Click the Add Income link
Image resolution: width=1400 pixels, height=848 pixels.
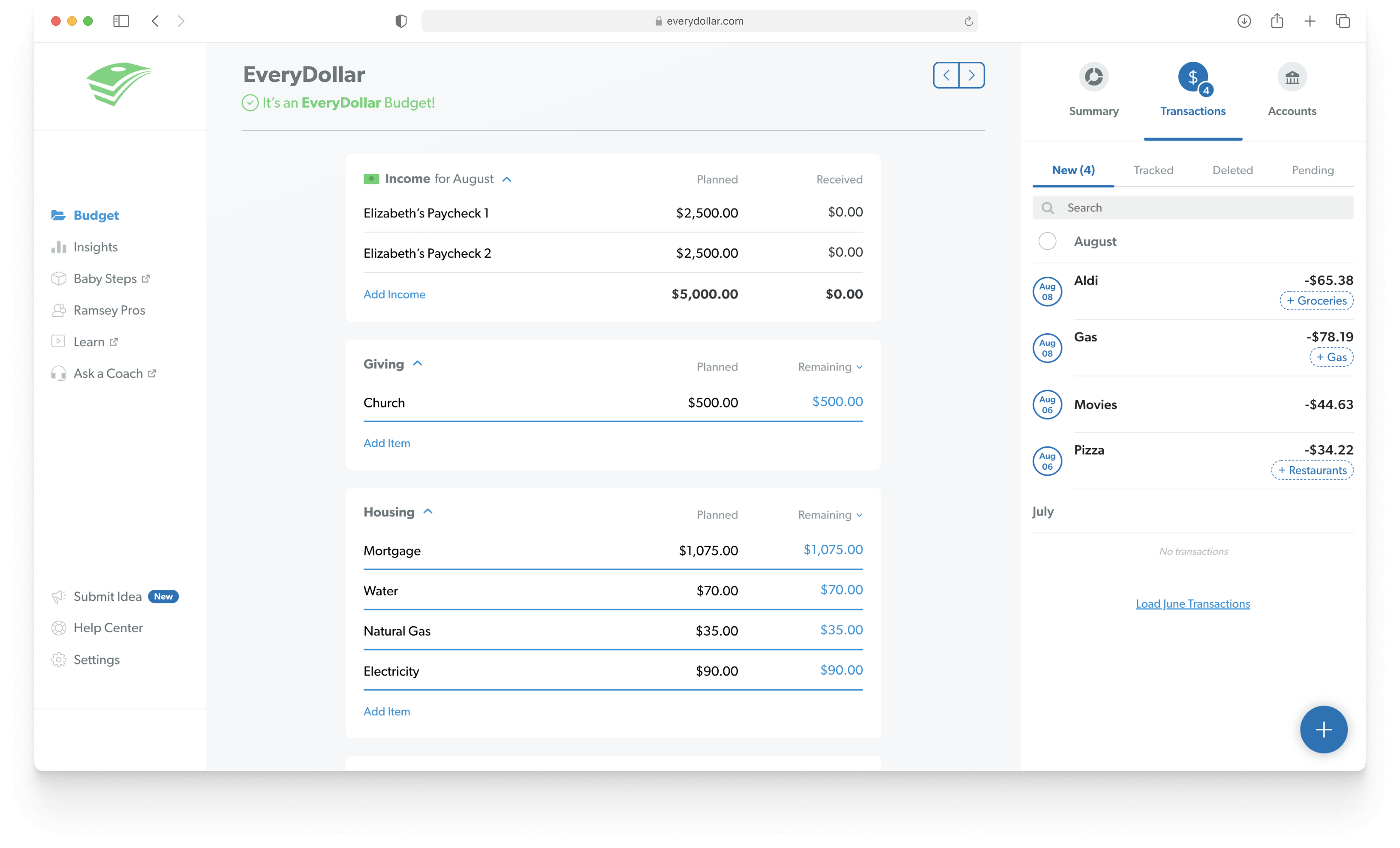(x=394, y=294)
